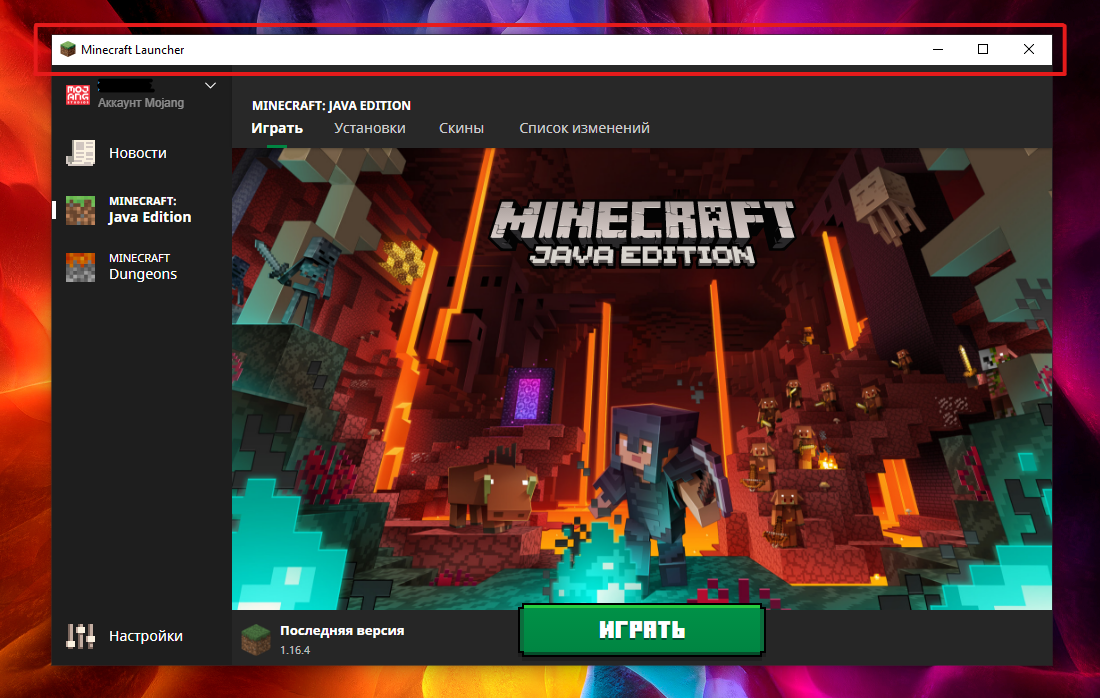This screenshot has height=698, width=1100.
Task: Open the Скины tab
Action: click(462, 128)
